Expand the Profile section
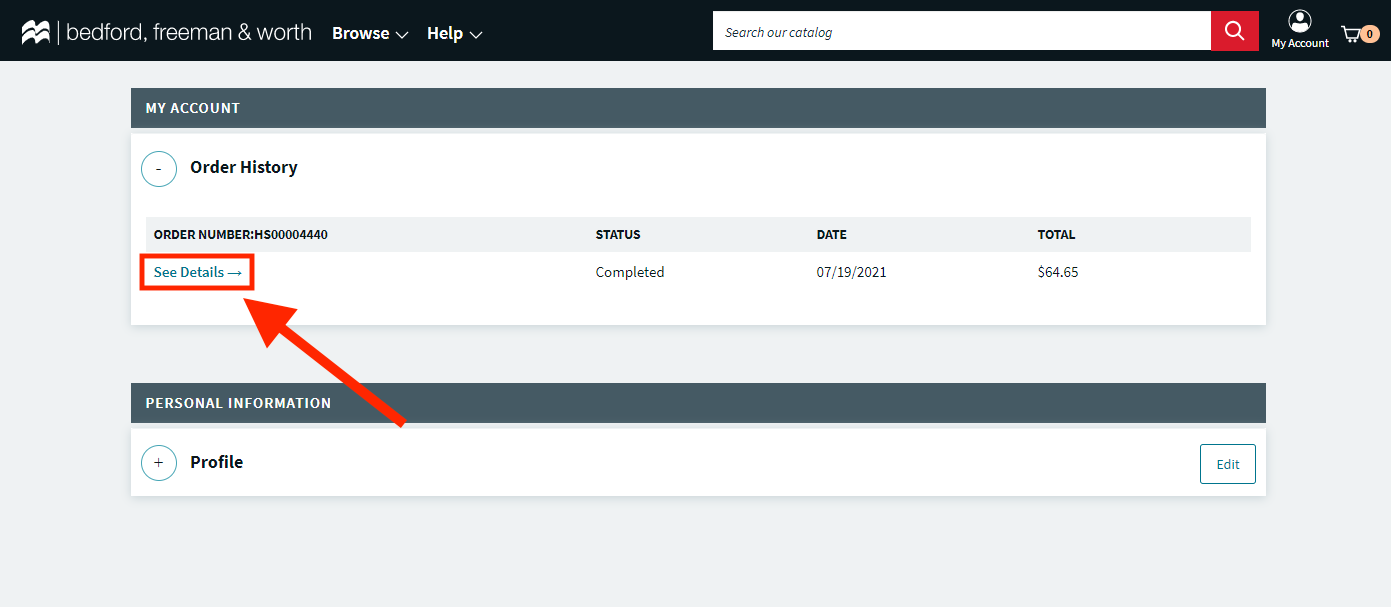This screenshot has width=1391, height=607. point(159,463)
